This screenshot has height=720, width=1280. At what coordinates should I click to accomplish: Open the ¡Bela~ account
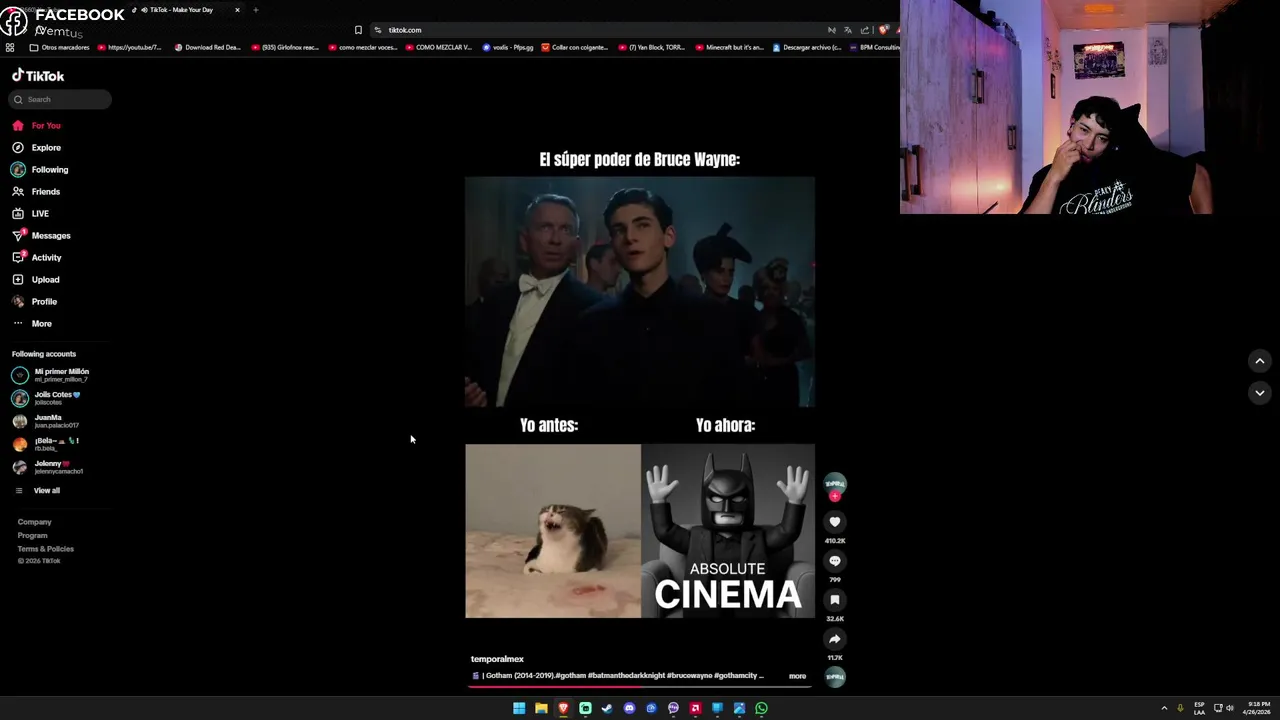click(x=45, y=444)
